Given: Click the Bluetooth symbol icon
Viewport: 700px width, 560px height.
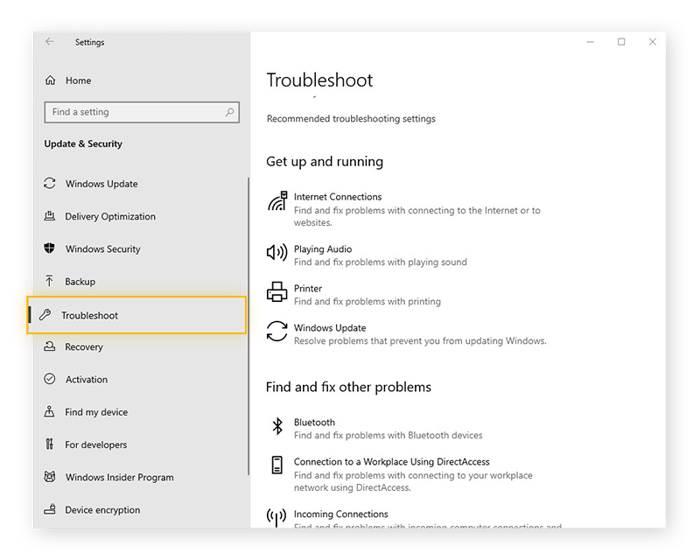Looking at the screenshot, I should pos(277,426).
